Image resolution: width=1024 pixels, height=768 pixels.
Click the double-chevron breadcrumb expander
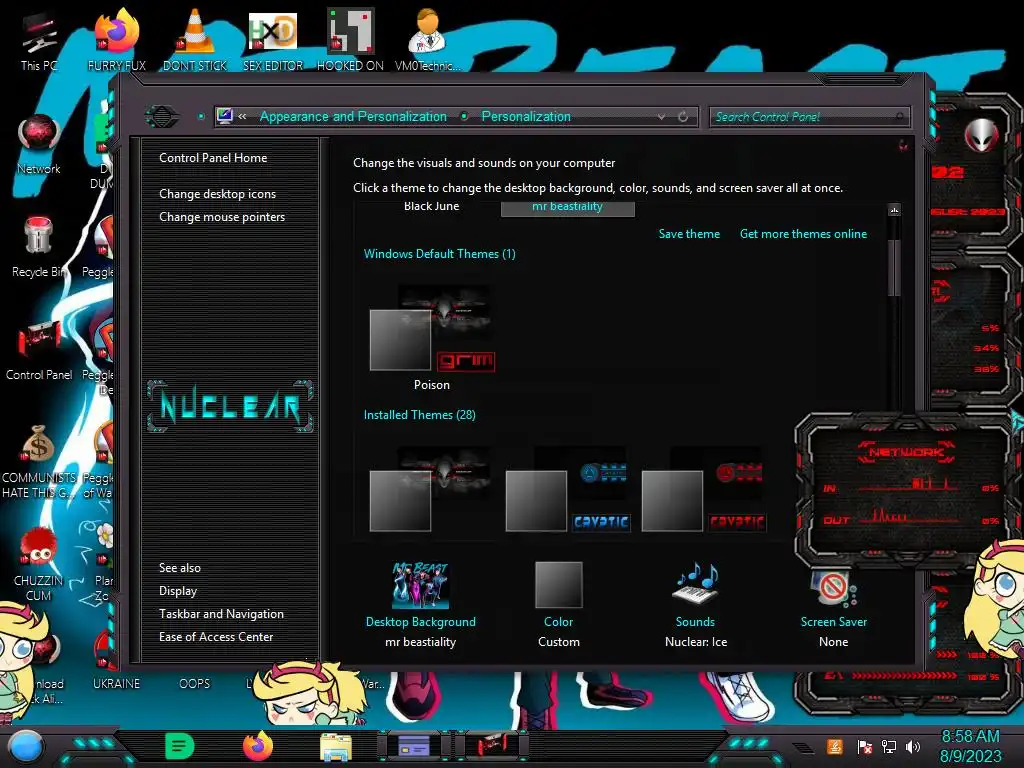242,116
